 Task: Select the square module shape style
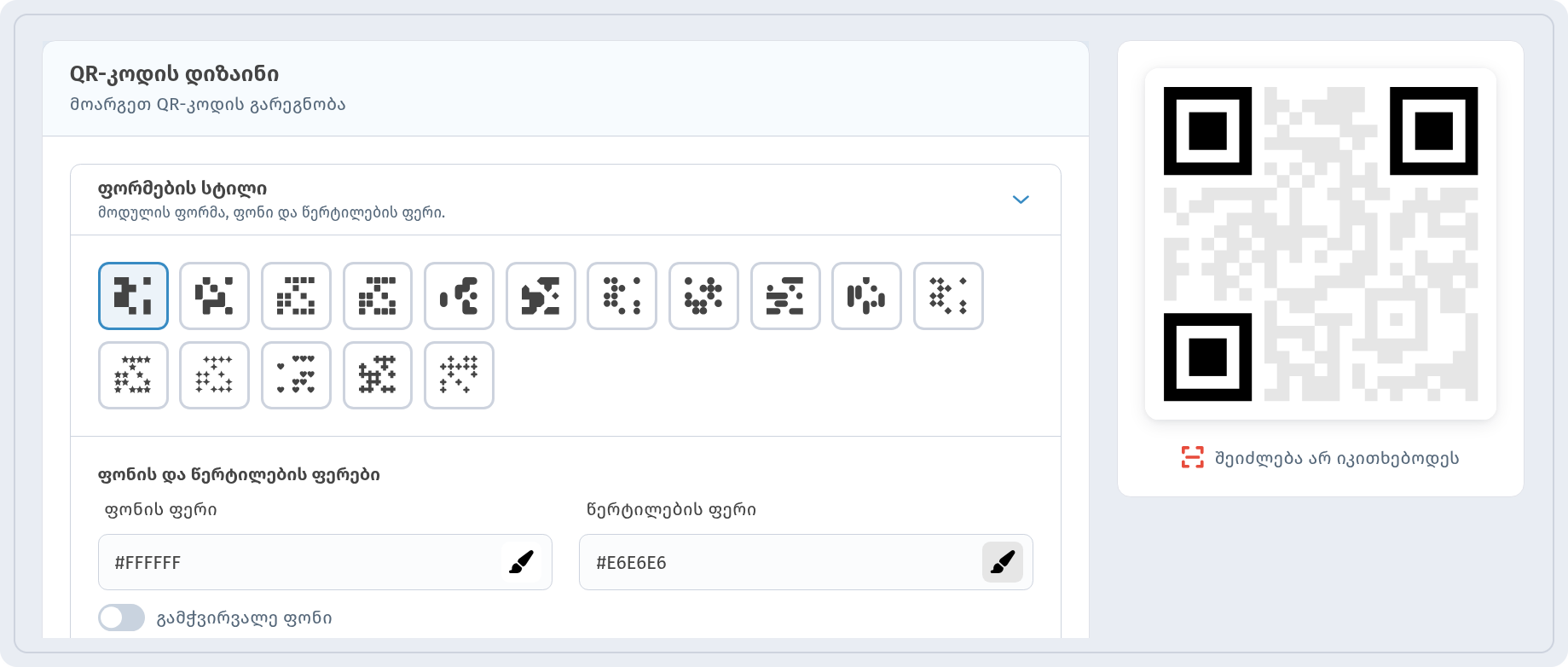[x=133, y=296]
